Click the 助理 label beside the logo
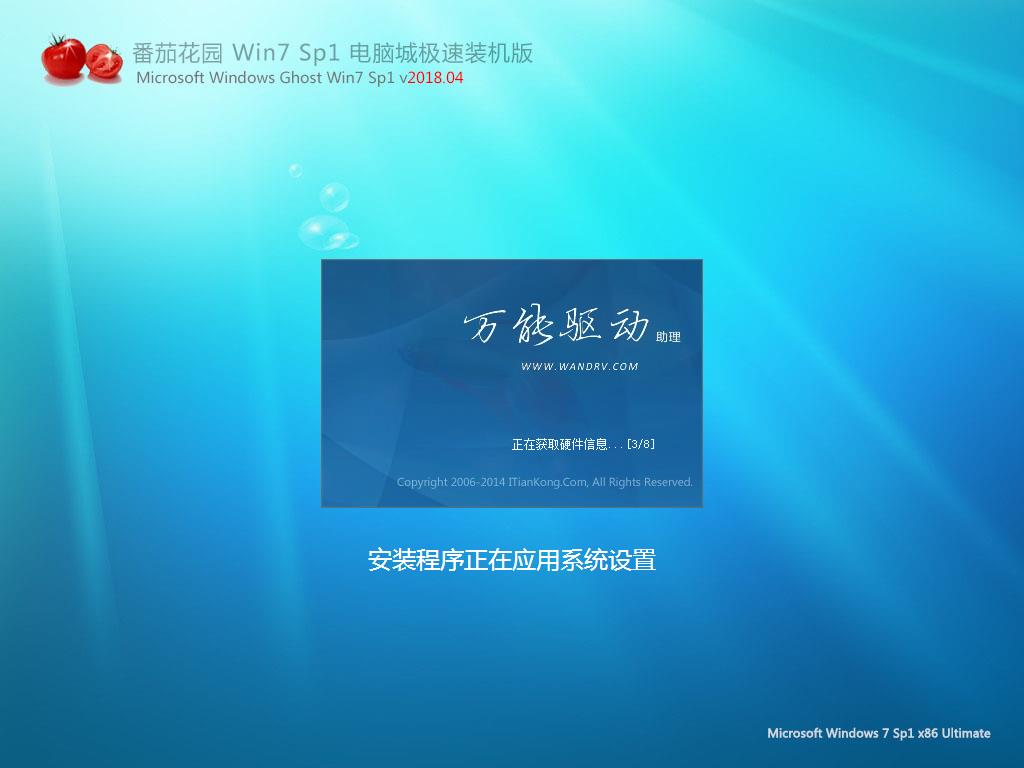1024x768 pixels. (668, 337)
